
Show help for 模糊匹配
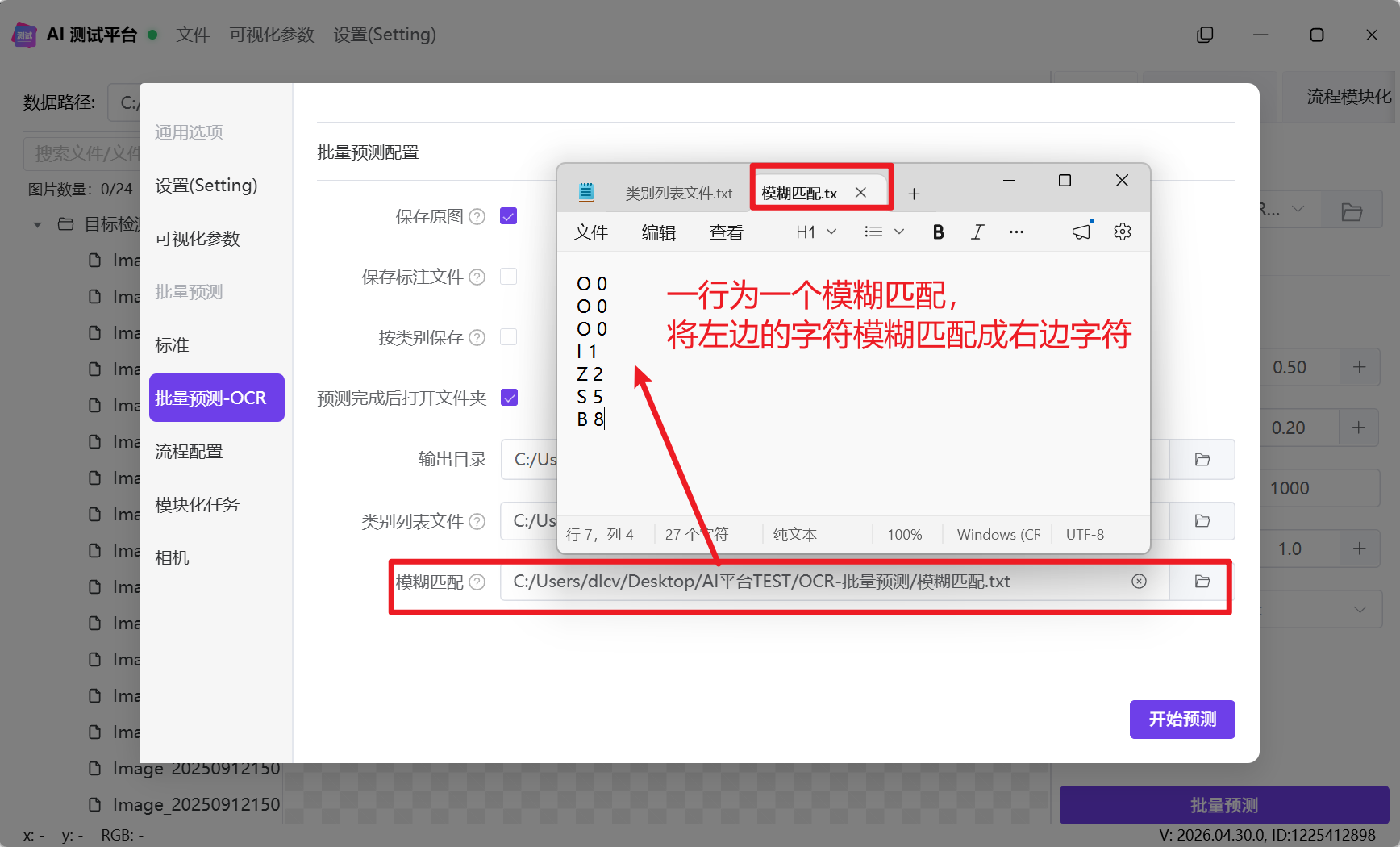coord(477,582)
